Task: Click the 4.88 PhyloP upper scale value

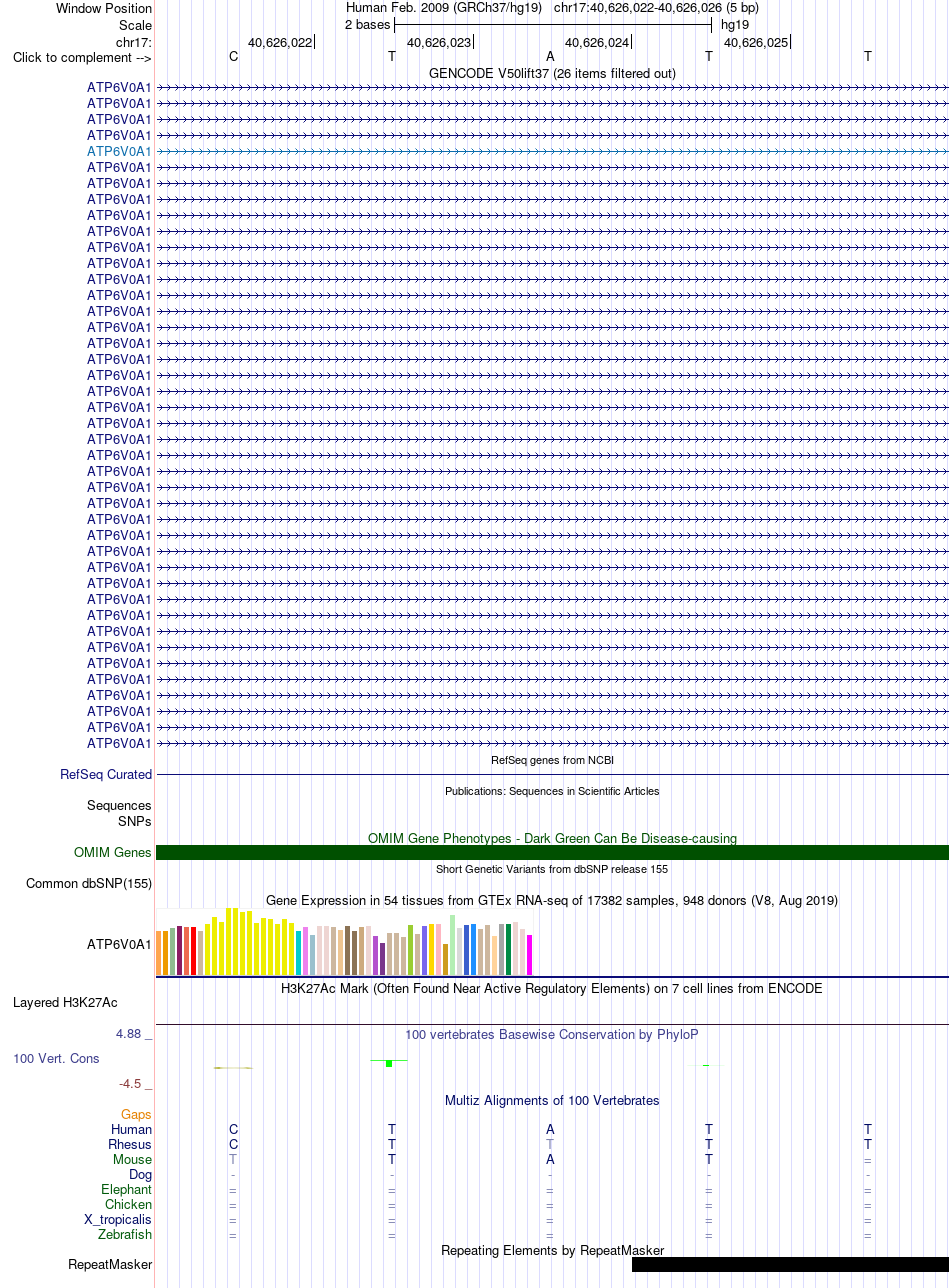Action: click(134, 1034)
